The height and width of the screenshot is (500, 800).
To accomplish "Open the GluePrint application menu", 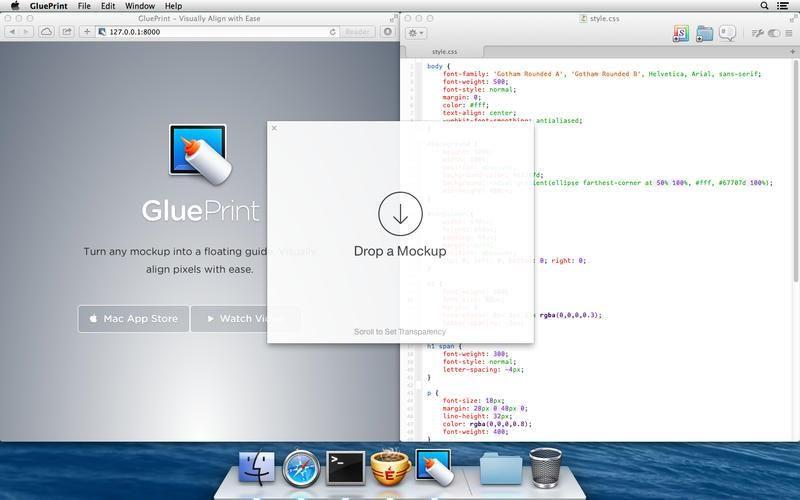I will (48, 6).
